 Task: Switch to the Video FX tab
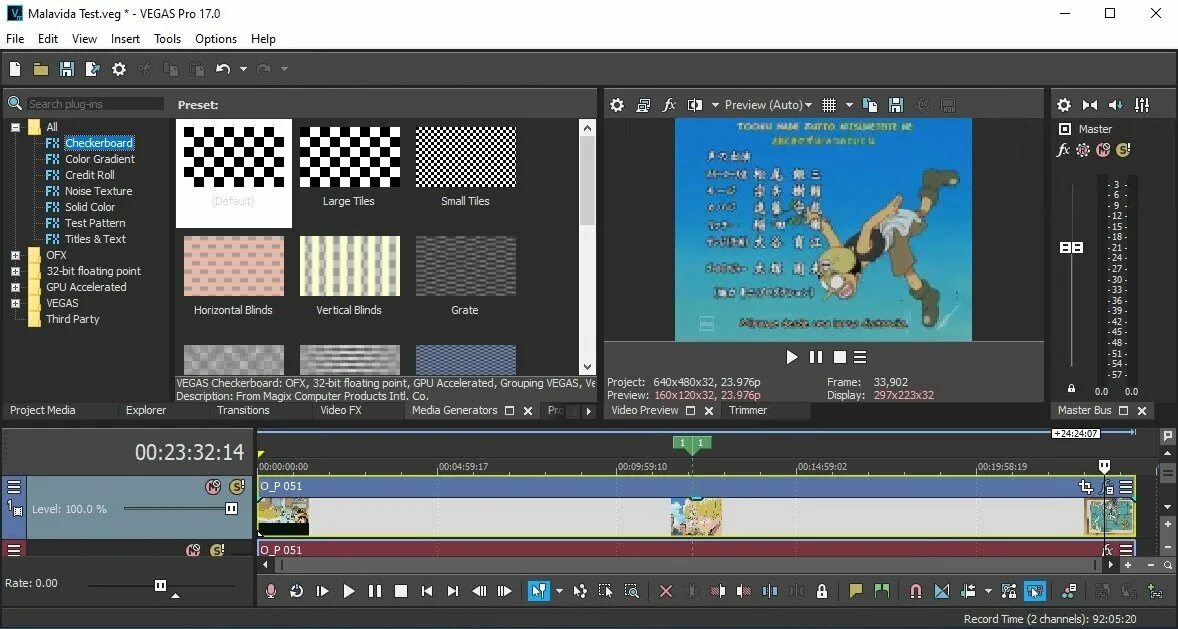[x=341, y=410]
